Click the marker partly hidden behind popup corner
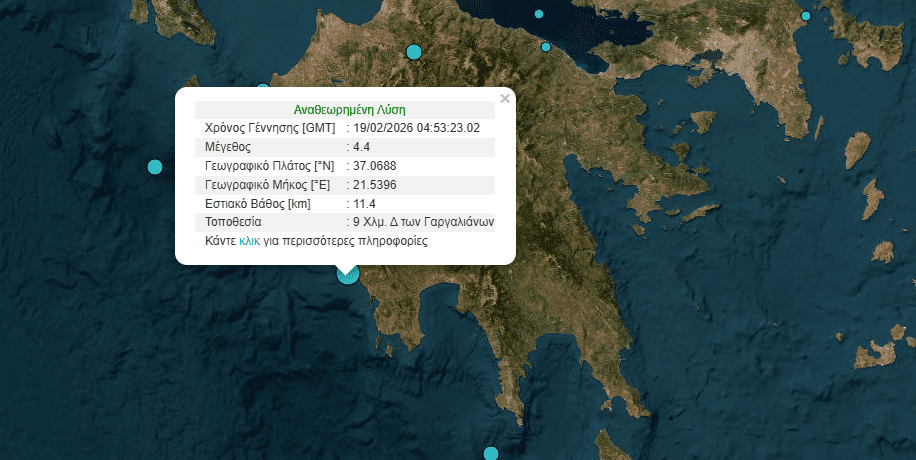This screenshot has height=460, width=916. click(x=263, y=90)
